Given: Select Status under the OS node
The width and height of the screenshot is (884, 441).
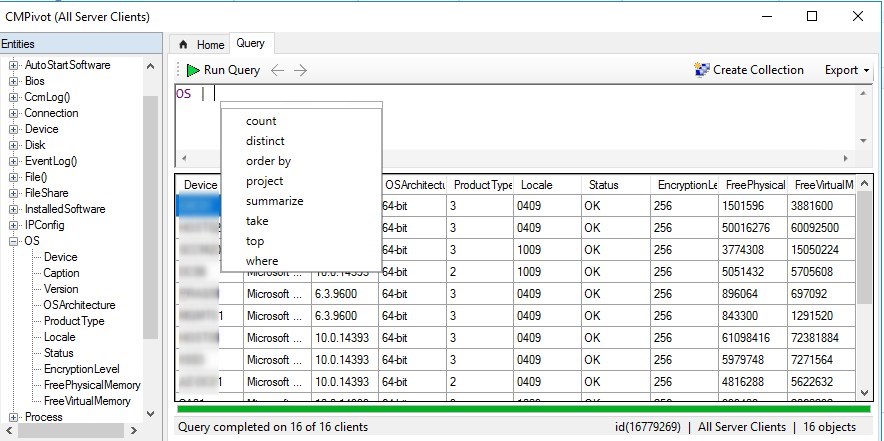Looking at the screenshot, I should tap(59, 353).
